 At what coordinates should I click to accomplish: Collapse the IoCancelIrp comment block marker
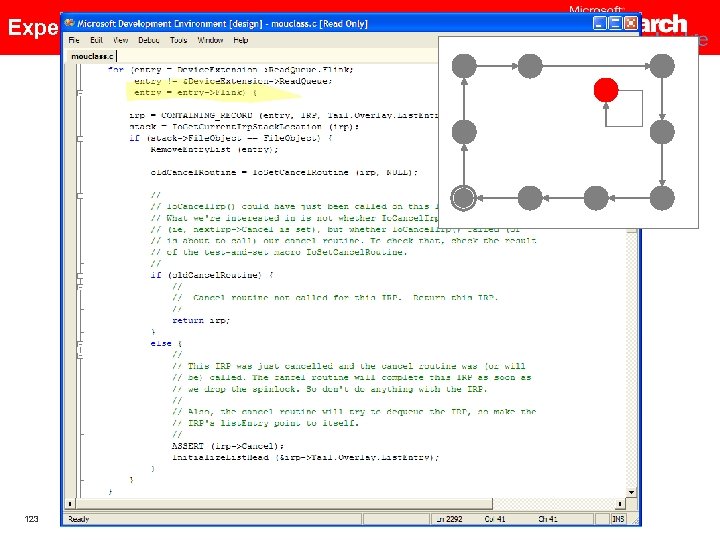(79, 196)
